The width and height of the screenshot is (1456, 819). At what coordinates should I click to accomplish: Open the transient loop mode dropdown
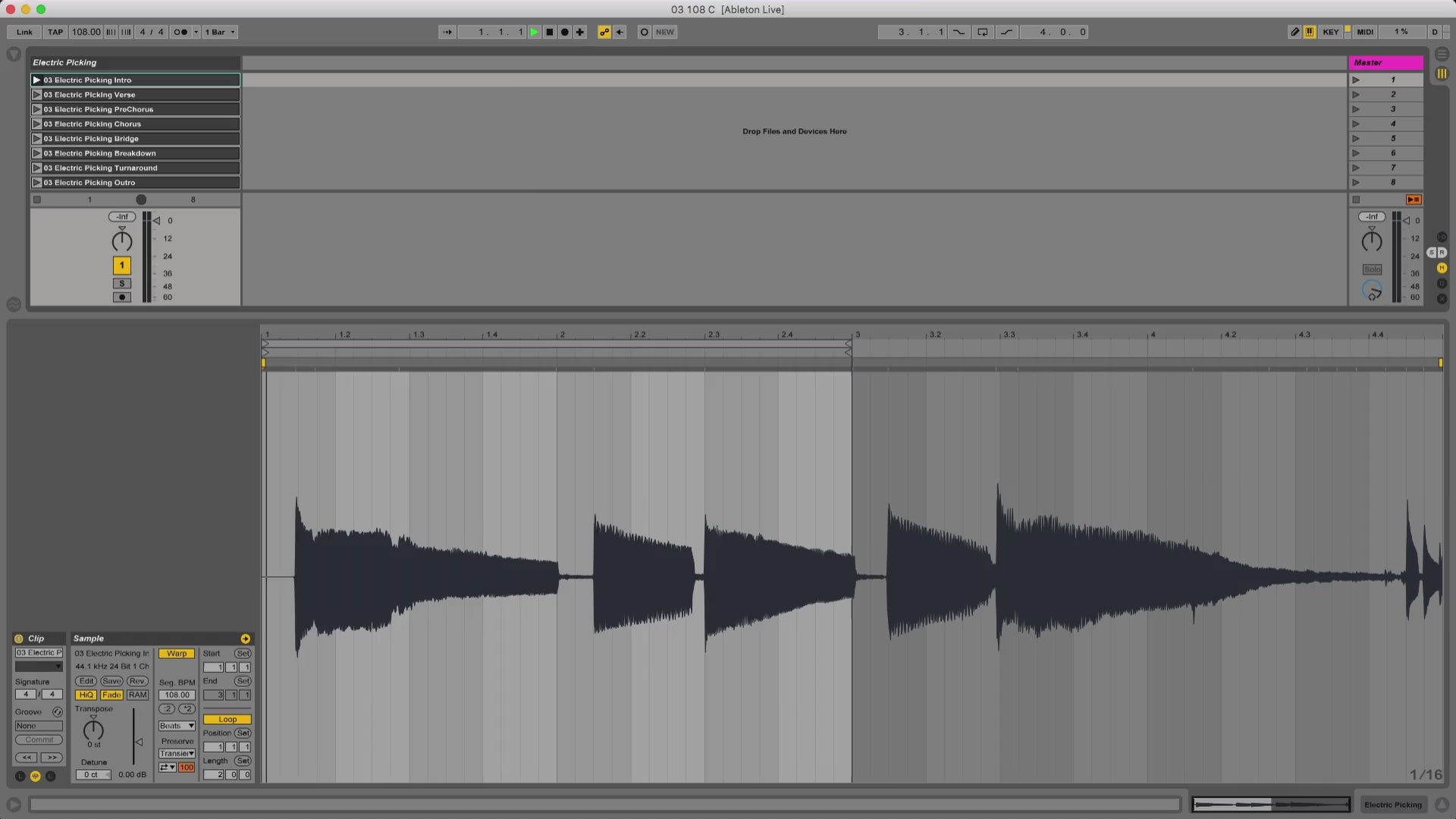point(167,767)
